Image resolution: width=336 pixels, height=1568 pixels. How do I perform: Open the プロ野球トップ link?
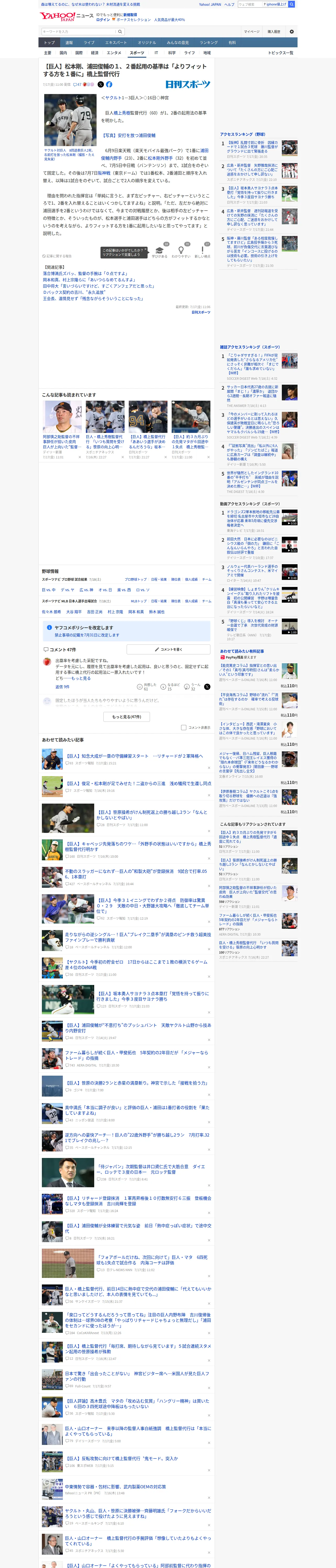135,579
